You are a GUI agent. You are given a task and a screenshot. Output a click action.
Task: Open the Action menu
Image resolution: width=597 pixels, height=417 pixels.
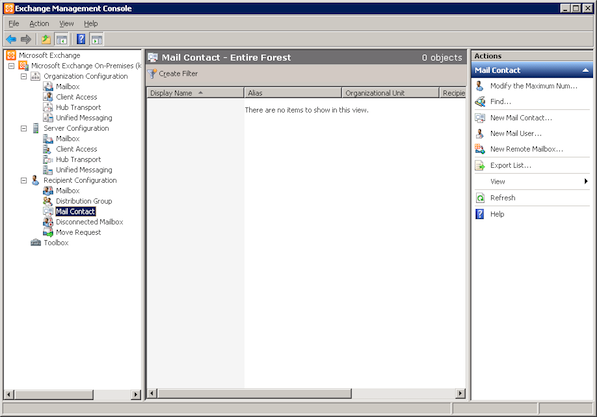(x=39, y=24)
